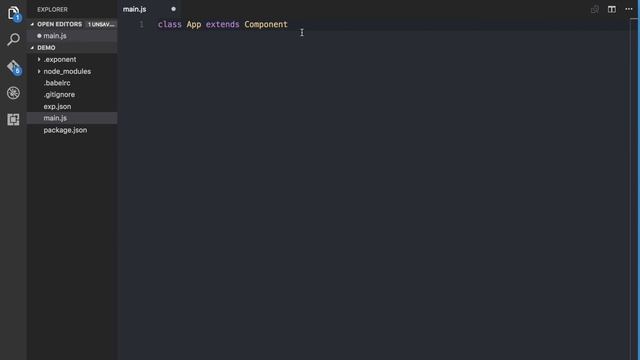Click the 'class' keyword in code
The height and width of the screenshot is (360, 640).
coord(170,24)
